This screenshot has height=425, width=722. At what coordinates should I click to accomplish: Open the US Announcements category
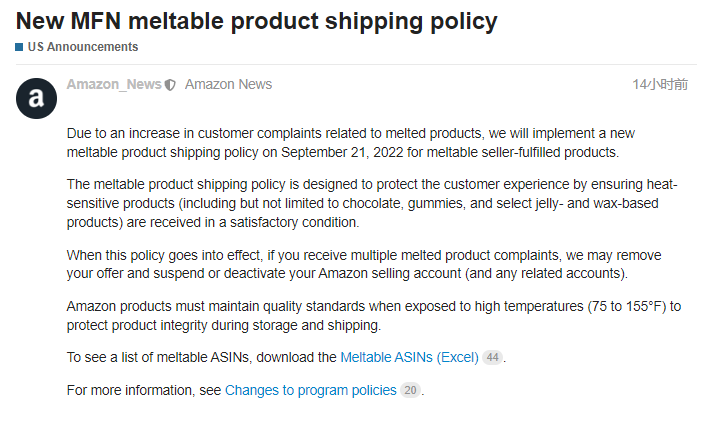[82, 47]
